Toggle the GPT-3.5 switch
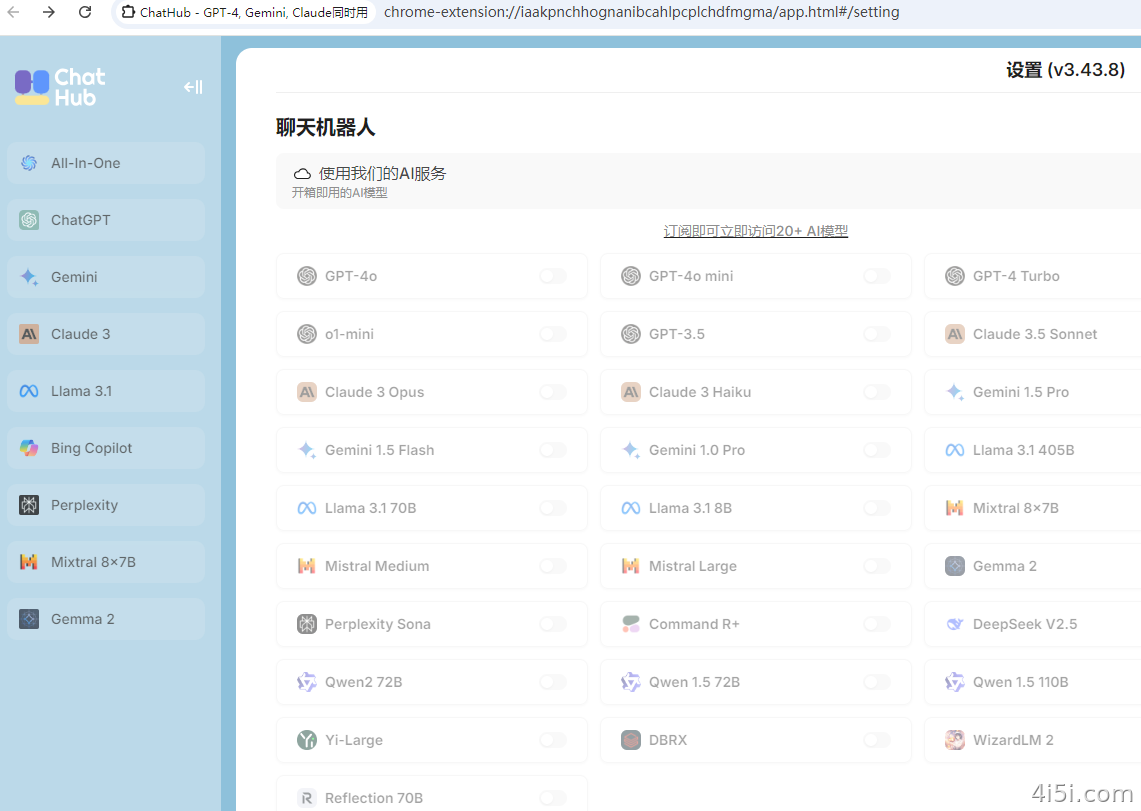The width and height of the screenshot is (1141, 811). [x=877, y=334]
